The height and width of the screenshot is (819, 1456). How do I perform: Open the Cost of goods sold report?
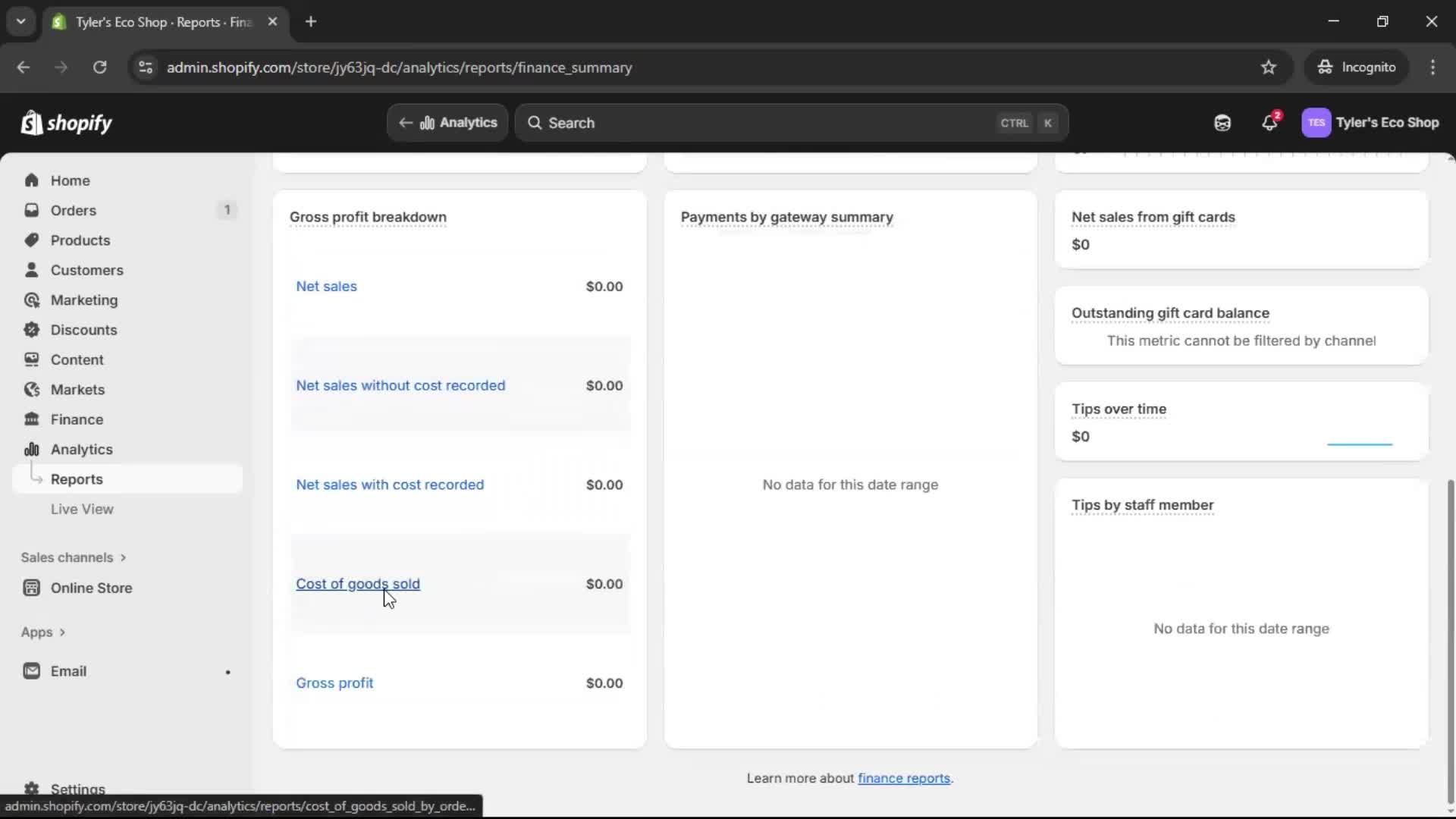click(358, 584)
